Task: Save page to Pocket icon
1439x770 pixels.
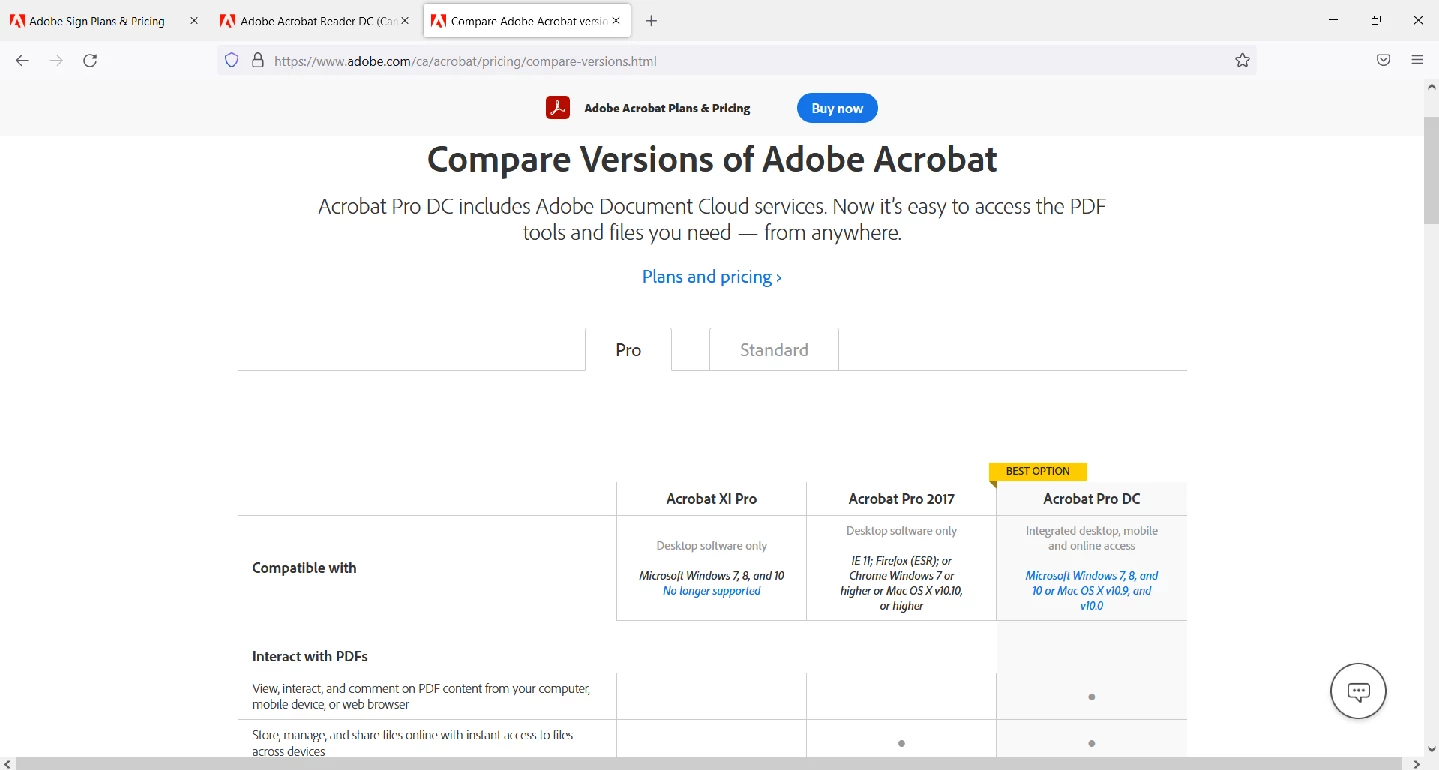Action: (1384, 60)
